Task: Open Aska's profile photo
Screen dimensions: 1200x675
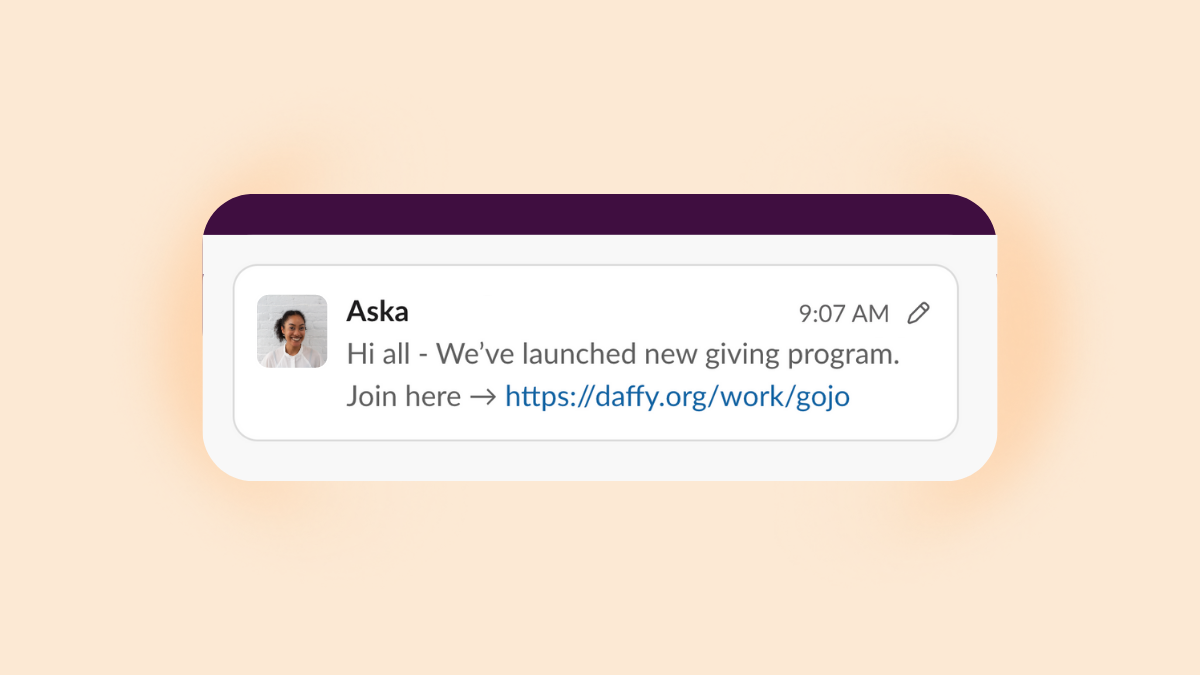Action: (292, 331)
